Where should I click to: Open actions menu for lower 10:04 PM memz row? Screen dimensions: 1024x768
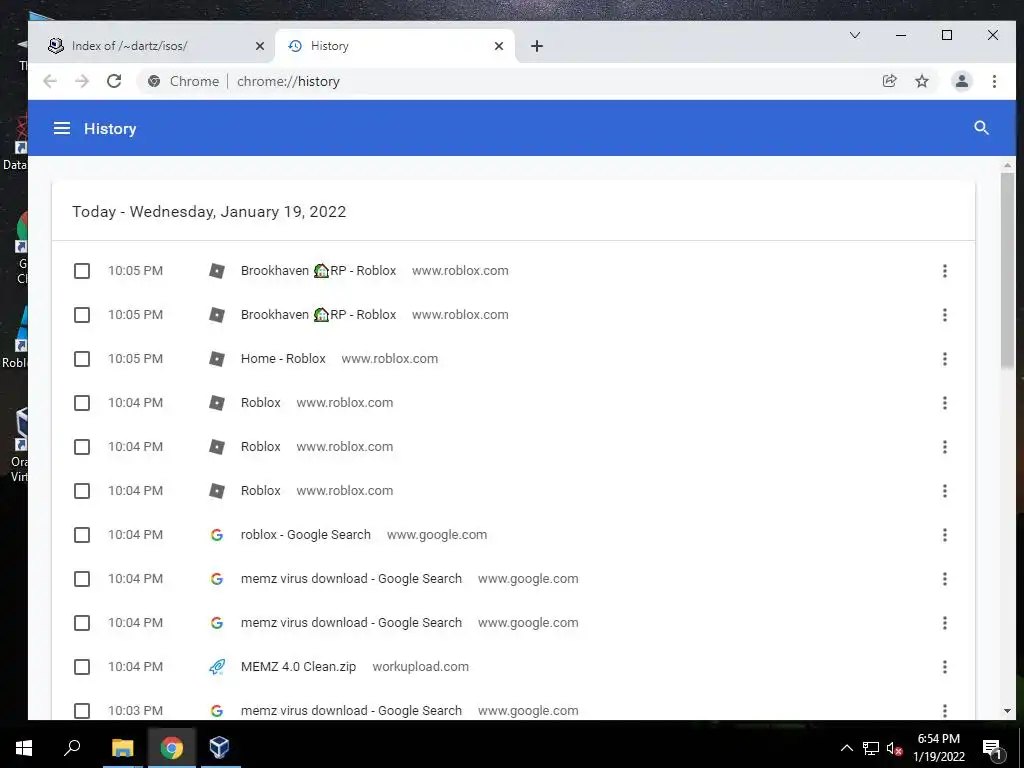click(944, 623)
